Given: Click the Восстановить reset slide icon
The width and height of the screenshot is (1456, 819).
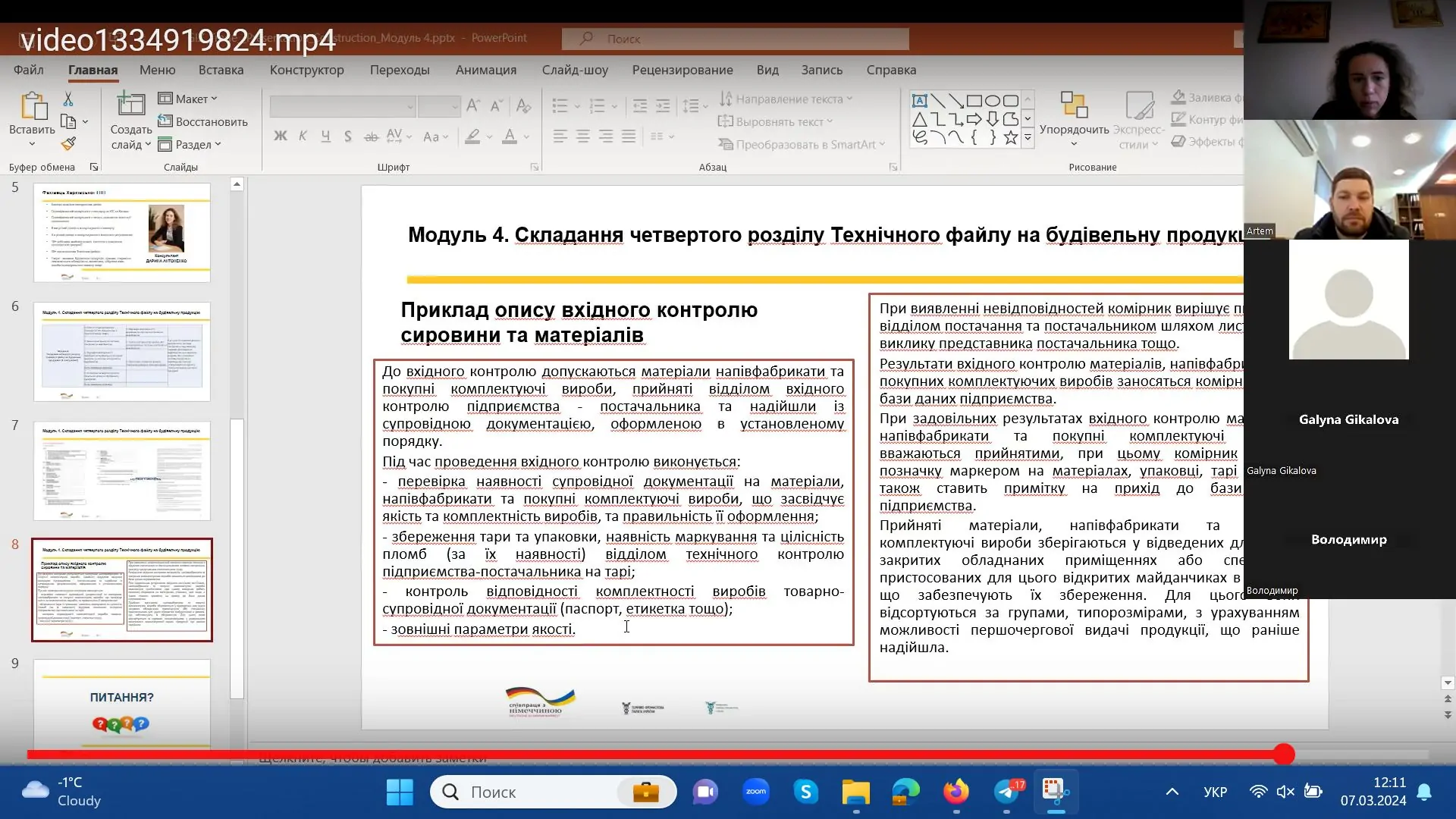Looking at the screenshot, I should (165, 121).
